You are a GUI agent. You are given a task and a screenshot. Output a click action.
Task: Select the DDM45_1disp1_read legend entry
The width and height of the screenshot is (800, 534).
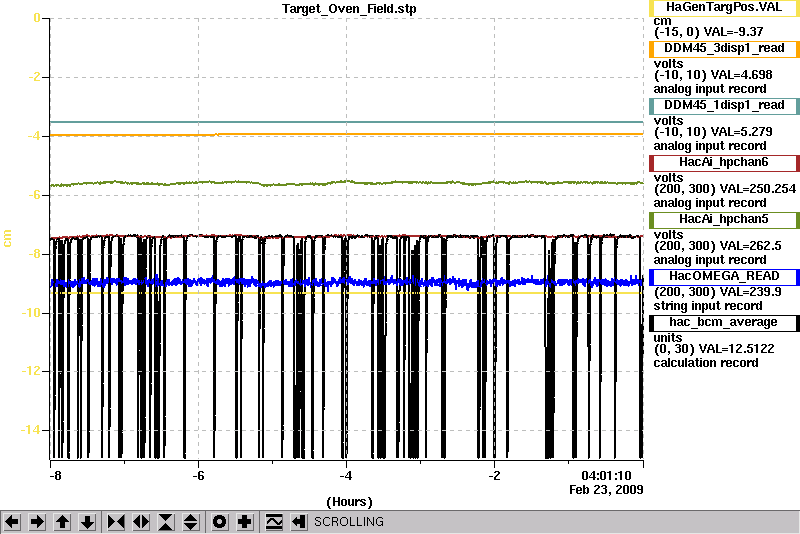coord(723,106)
